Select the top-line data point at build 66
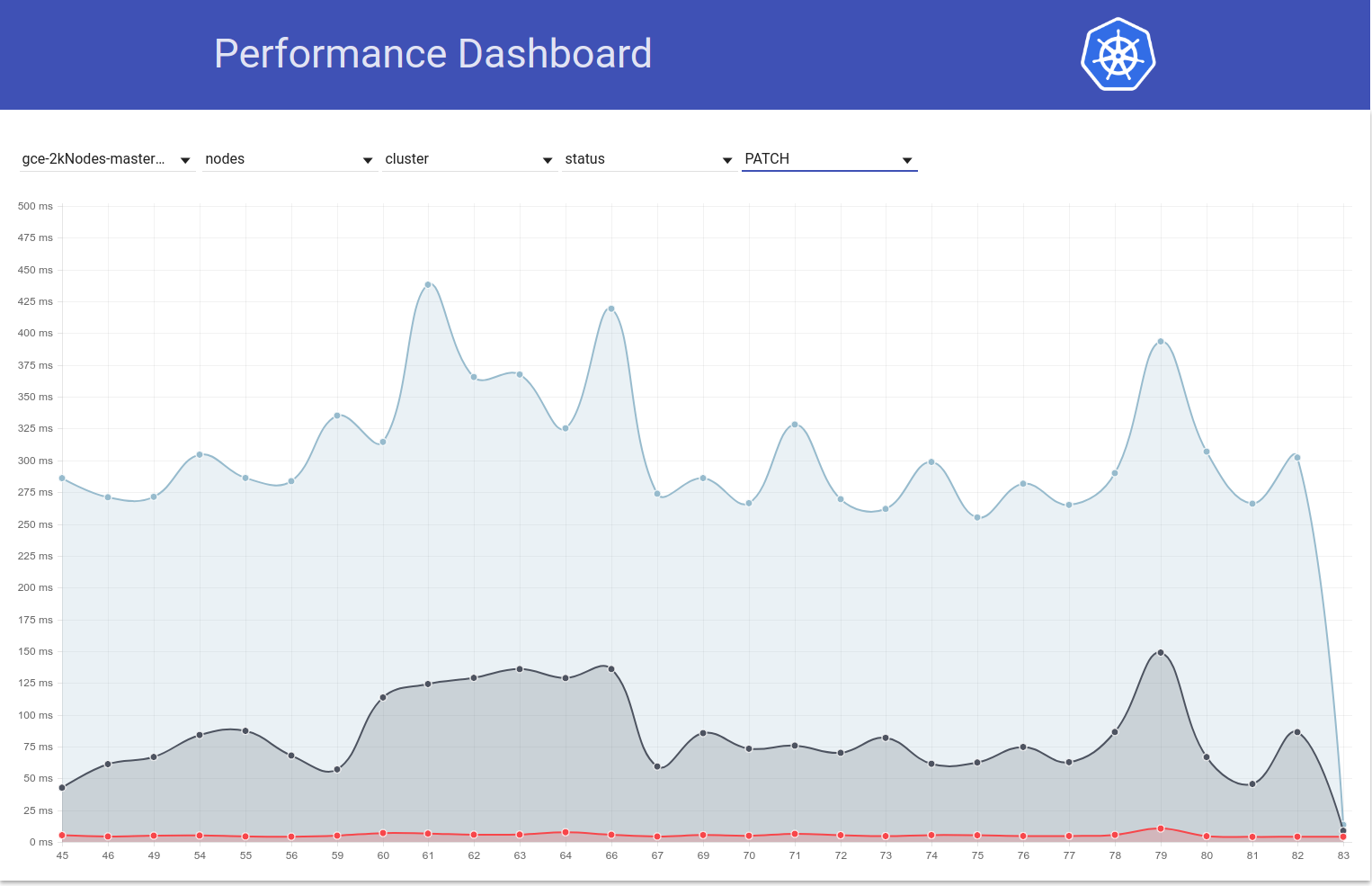This screenshot has height=886, width=1372. pyautogui.click(x=611, y=309)
